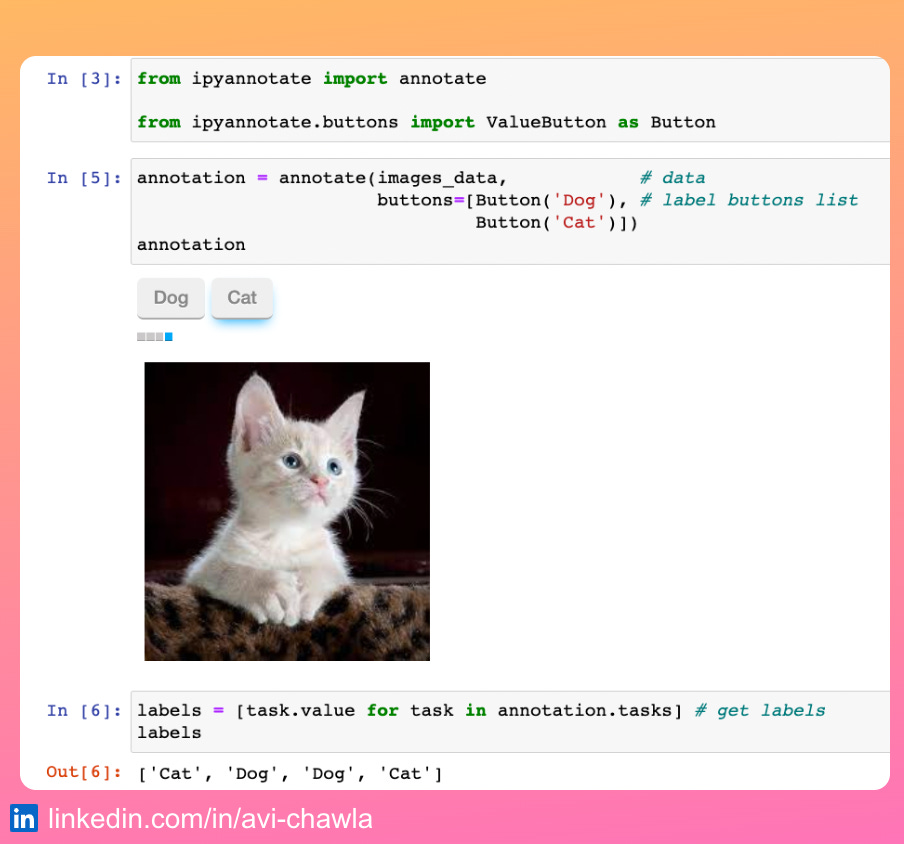The width and height of the screenshot is (904, 844).
Task: Click the Out[6] output prompt
Action: click(x=84, y=772)
